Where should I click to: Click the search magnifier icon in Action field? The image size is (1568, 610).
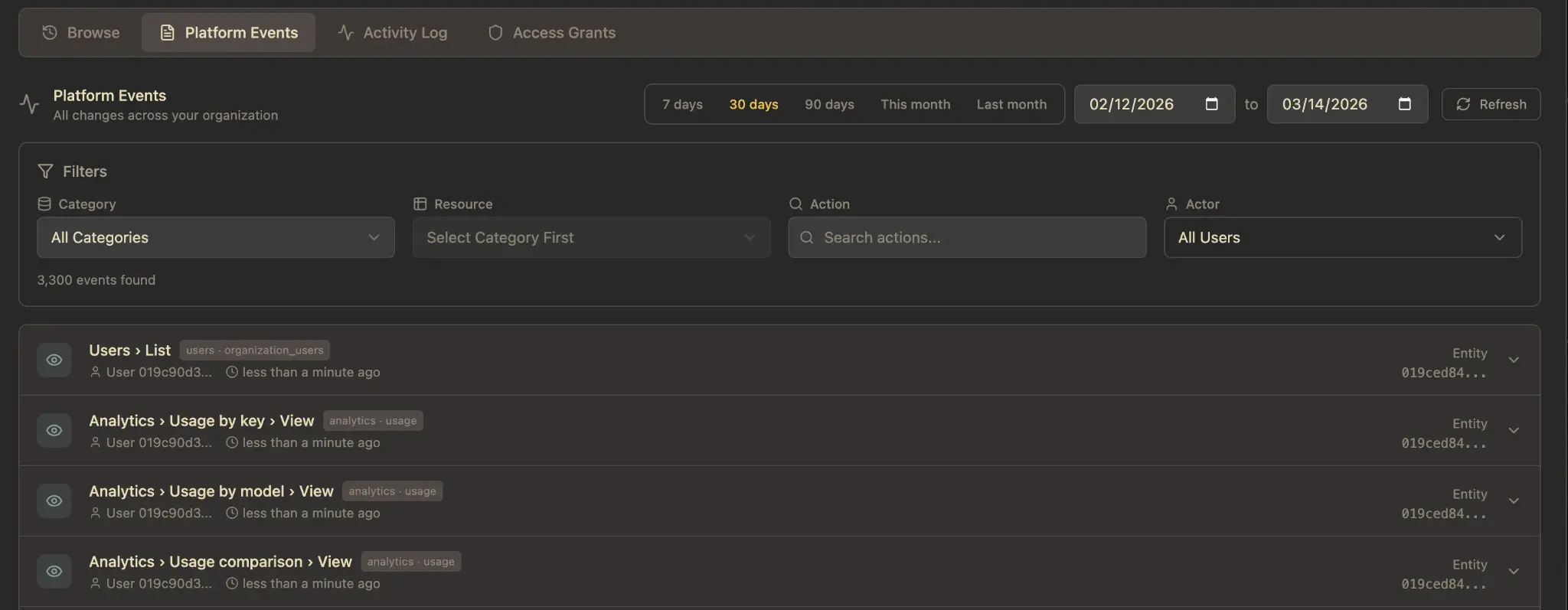coord(806,237)
